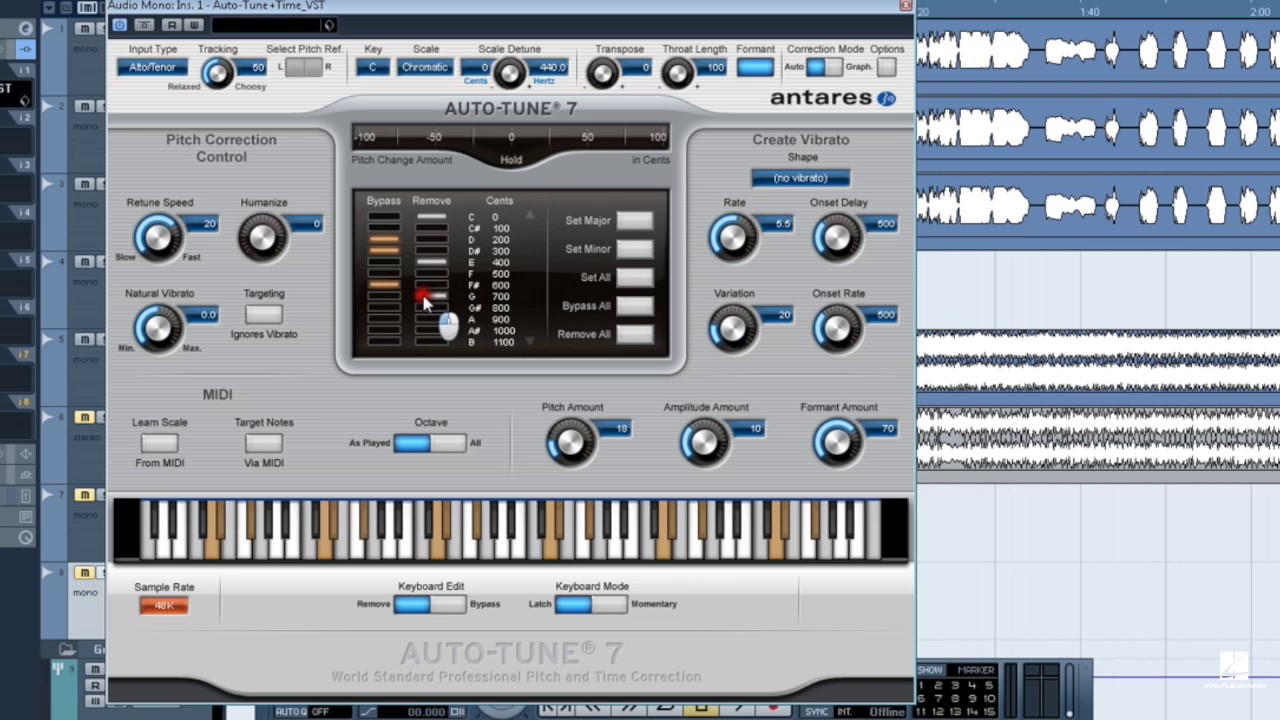
Task: Click the Amplitude Amount knob
Action: pos(704,443)
